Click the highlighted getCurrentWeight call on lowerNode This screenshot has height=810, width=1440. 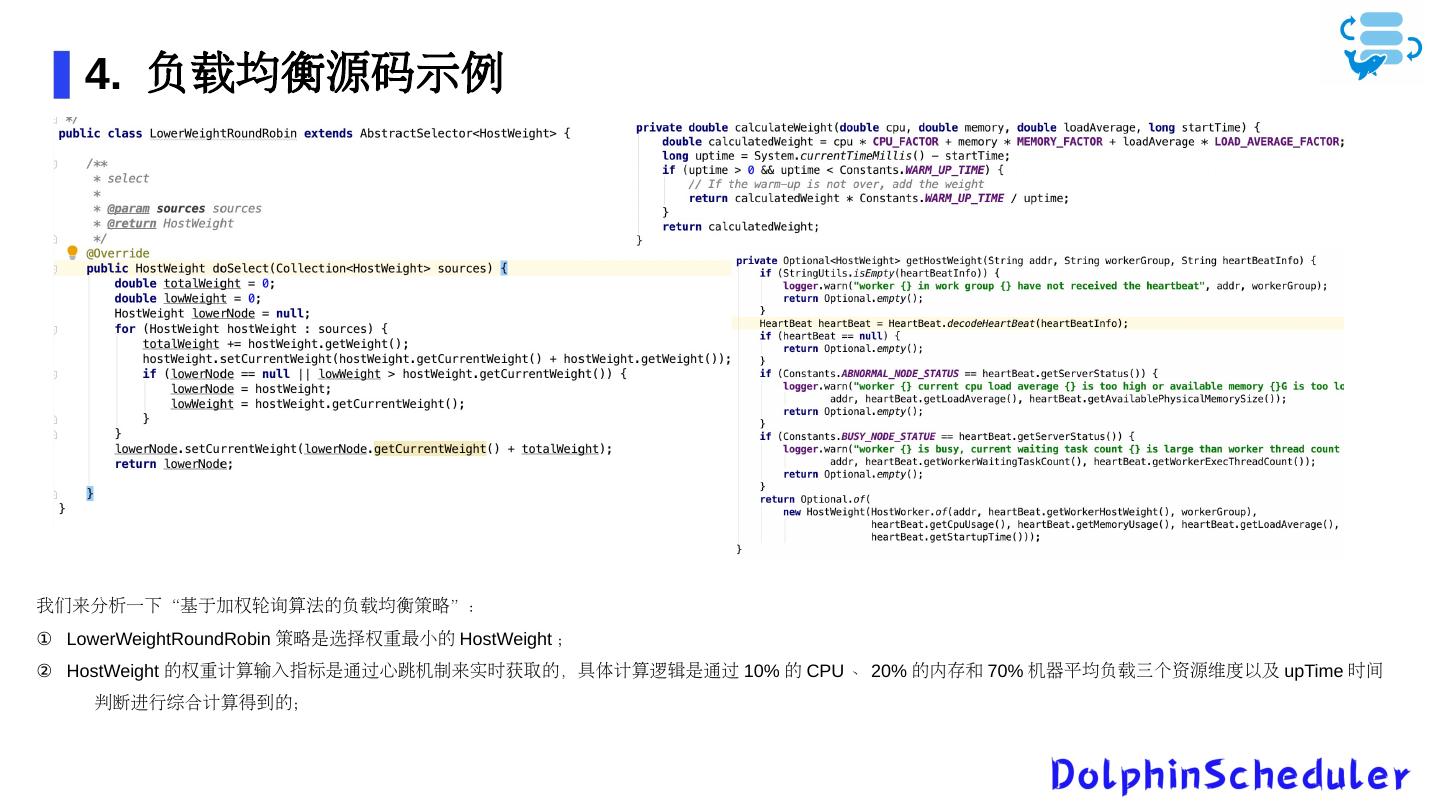[x=430, y=448]
